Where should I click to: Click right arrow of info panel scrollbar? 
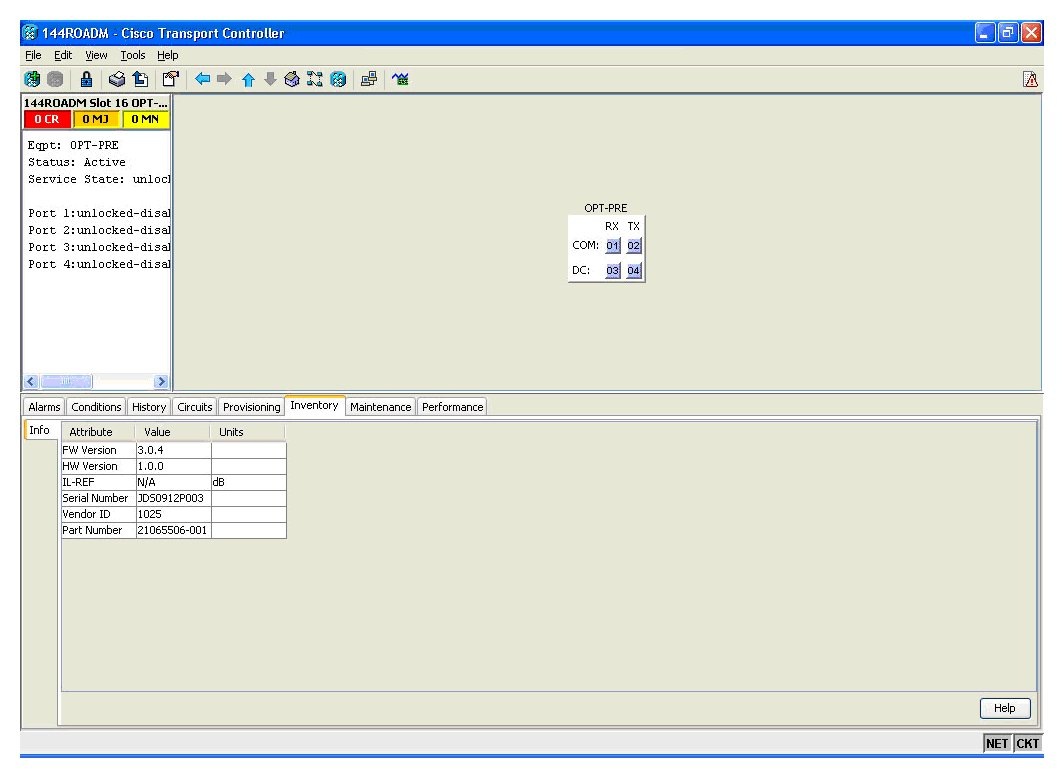point(161,382)
